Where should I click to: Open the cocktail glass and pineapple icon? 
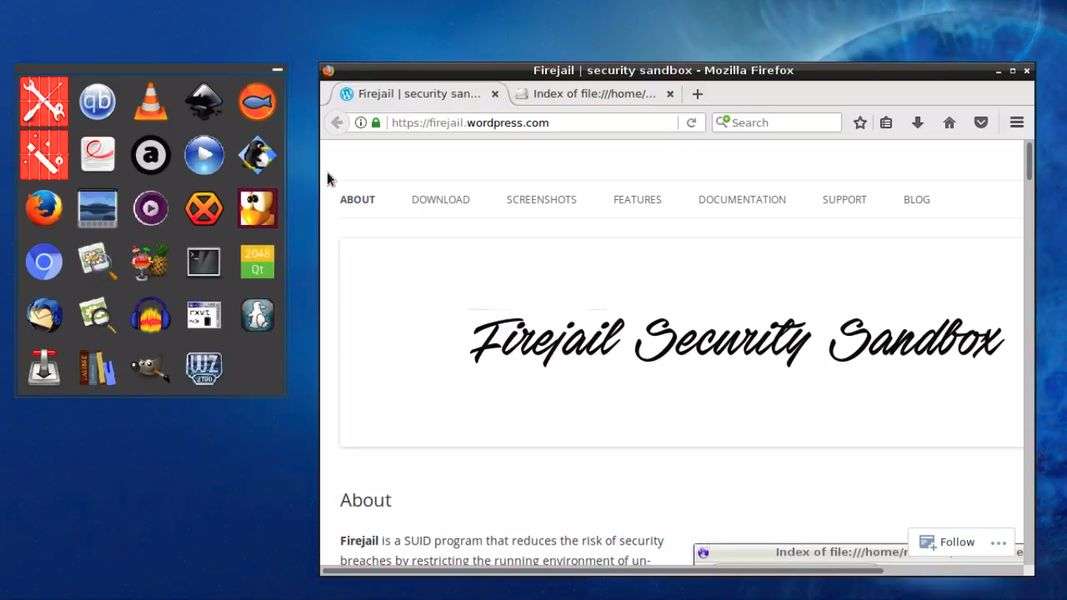tap(150, 262)
